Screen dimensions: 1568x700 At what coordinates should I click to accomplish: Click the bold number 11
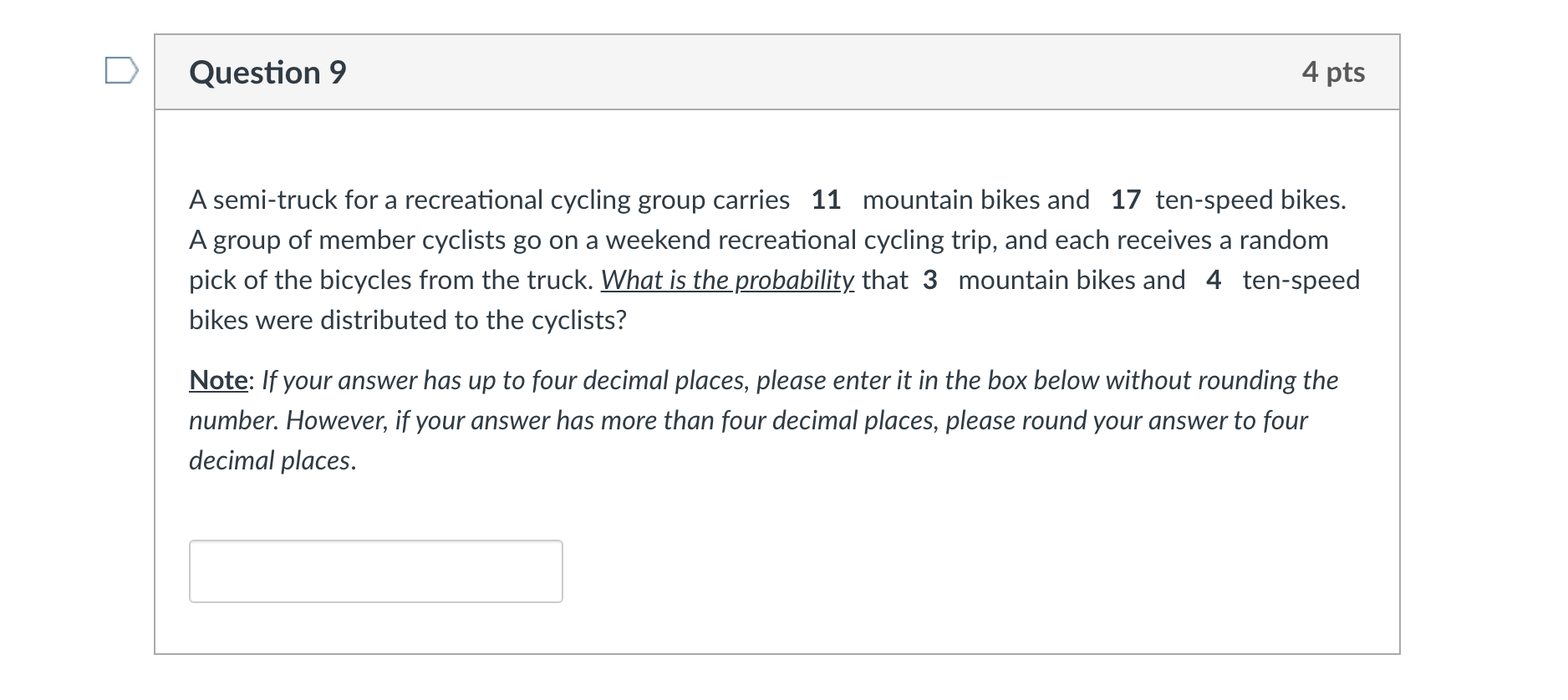pyautogui.click(x=826, y=200)
